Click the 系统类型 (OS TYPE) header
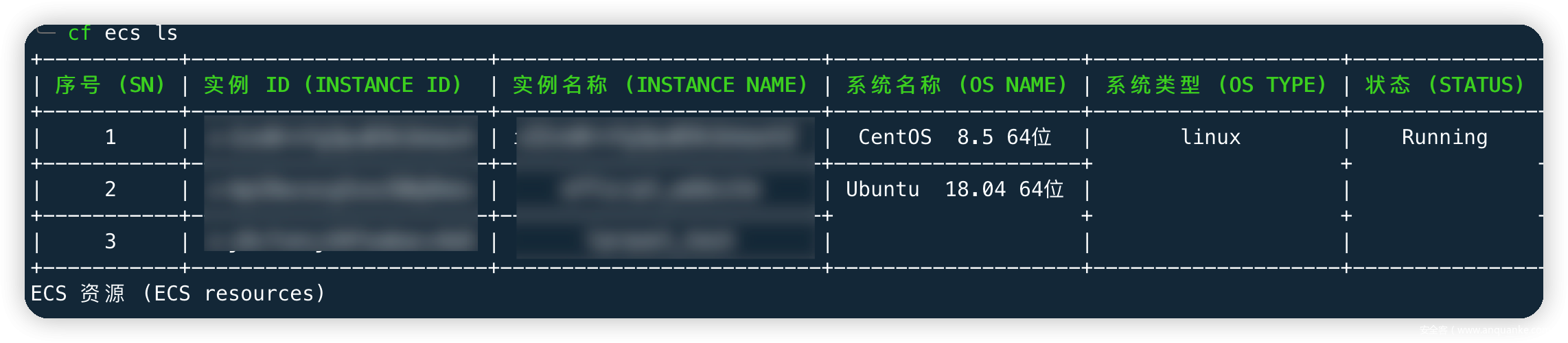 [1216, 85]
